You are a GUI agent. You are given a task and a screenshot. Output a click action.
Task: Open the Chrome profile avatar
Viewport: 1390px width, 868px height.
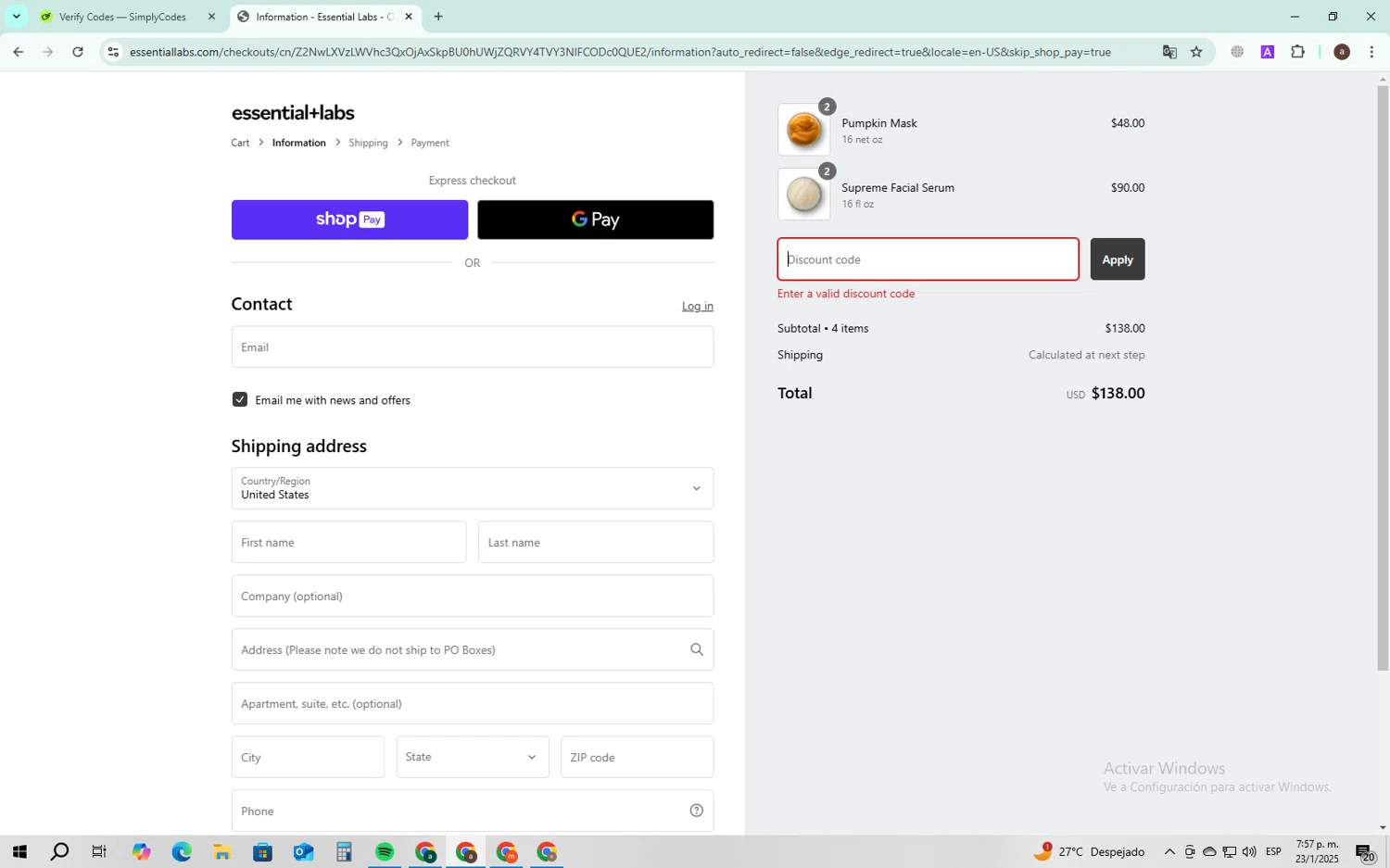pyautogui.click(x=1341, y=52)
